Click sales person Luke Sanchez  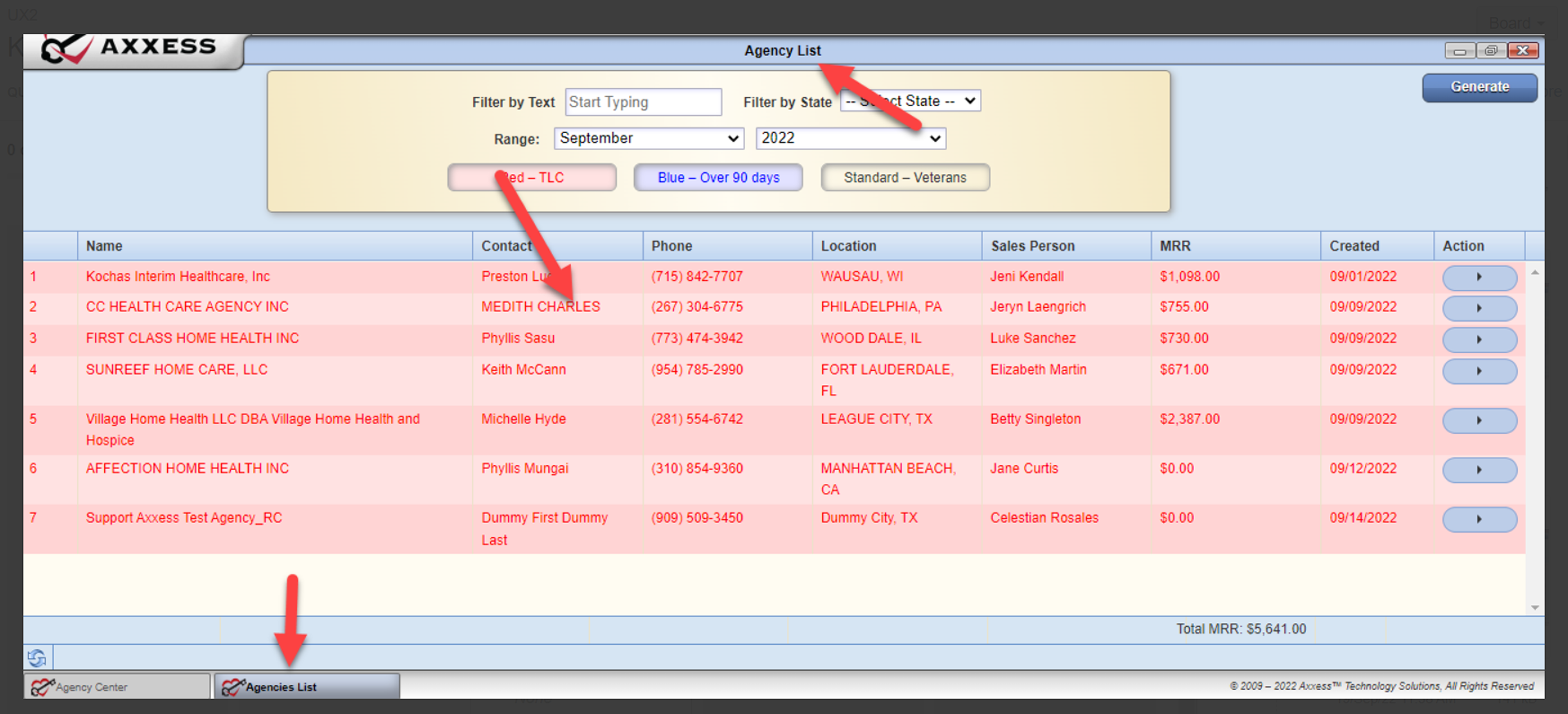tap(1033, 338)
